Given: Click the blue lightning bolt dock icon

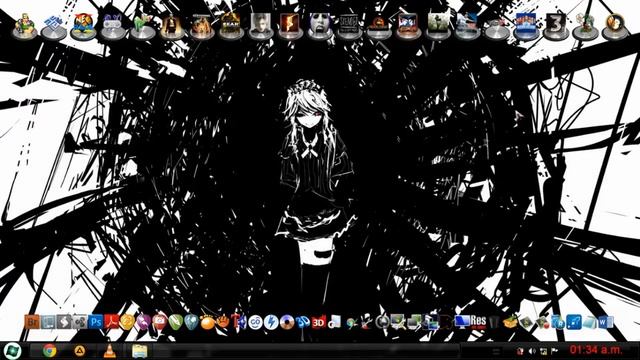Looking at the screenshot, I should pos(271,322).
